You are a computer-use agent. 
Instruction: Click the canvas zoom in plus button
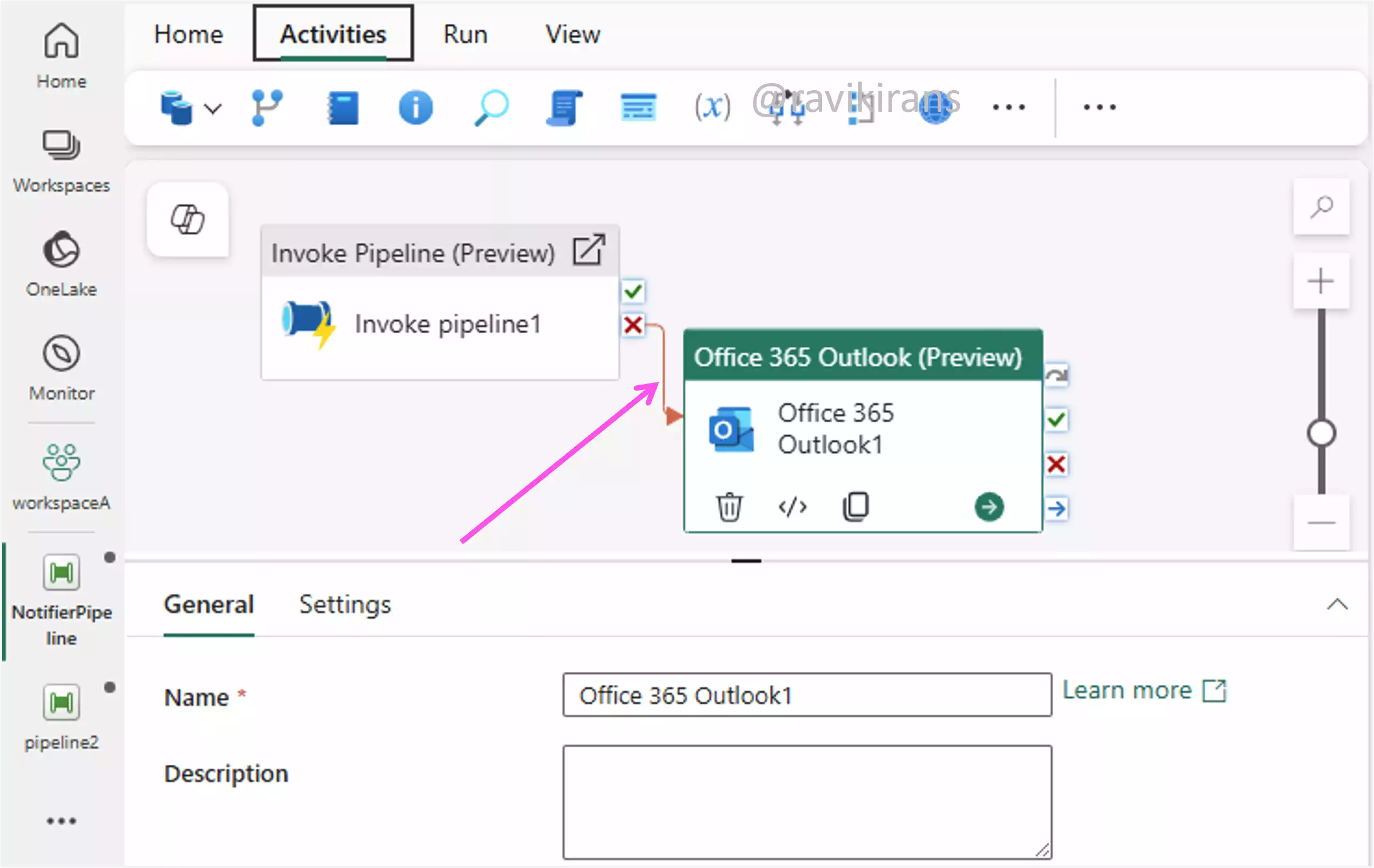1321,282
